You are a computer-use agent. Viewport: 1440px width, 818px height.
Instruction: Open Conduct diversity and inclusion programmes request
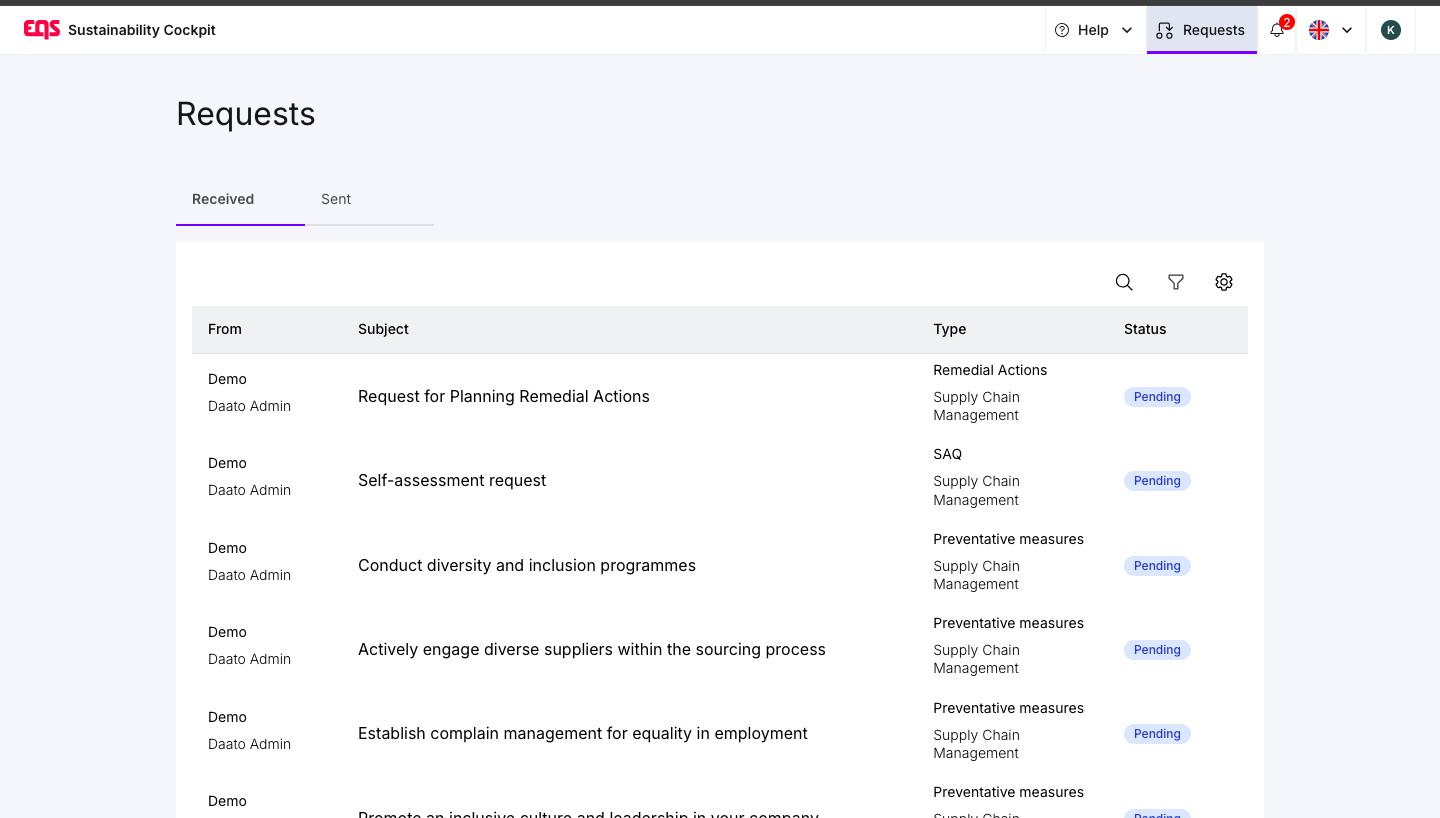tap(527, 566)
